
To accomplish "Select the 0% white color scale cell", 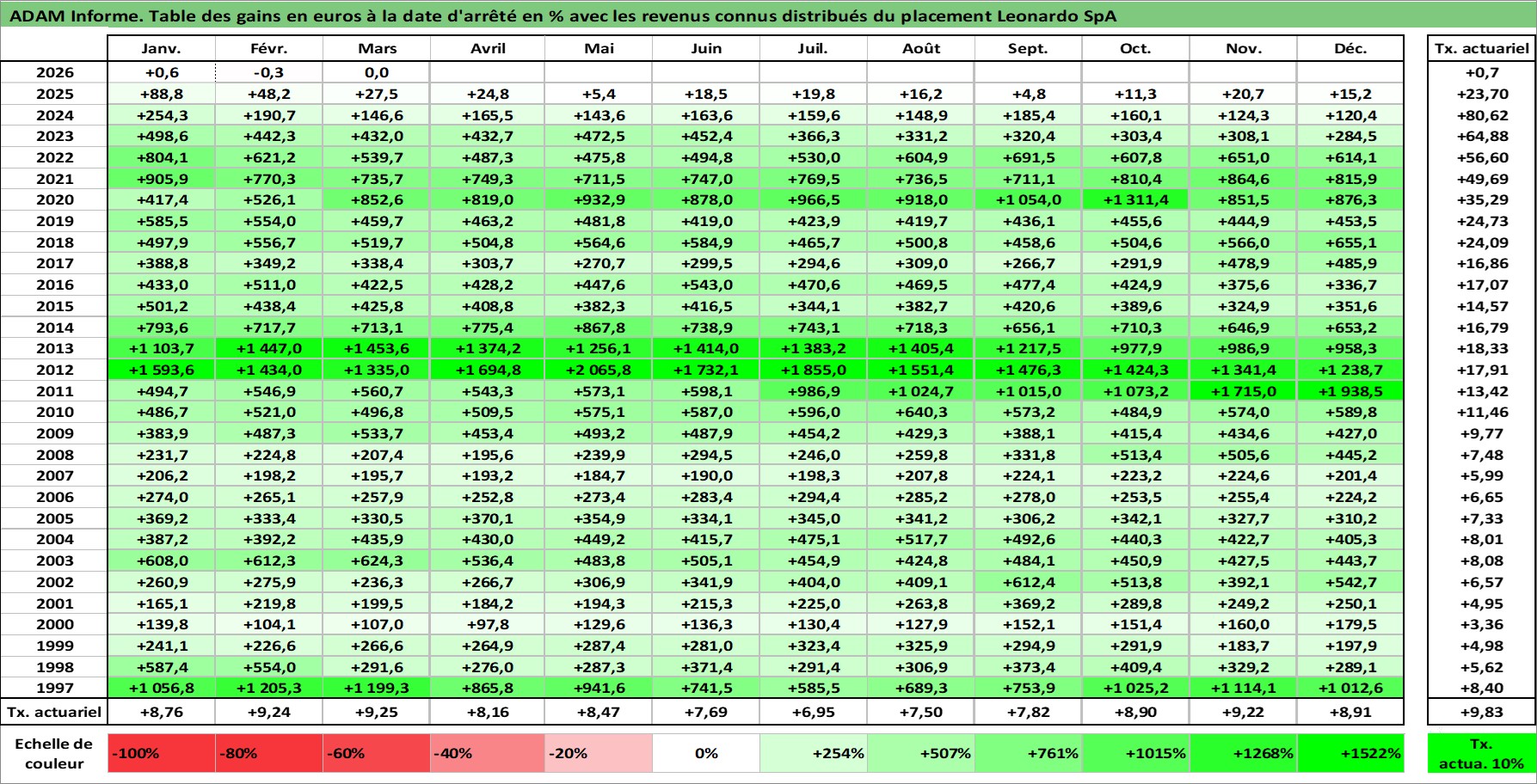I will (706, 753).
